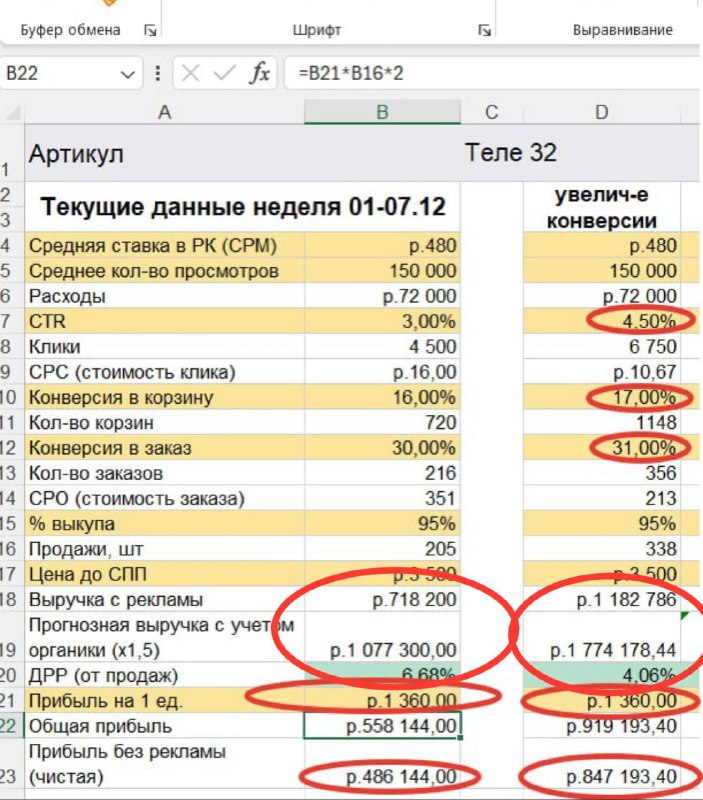Select the Общая прибыль cell р.558 144,00
This screenshot has height=800, width=703.
click(381, 726)
